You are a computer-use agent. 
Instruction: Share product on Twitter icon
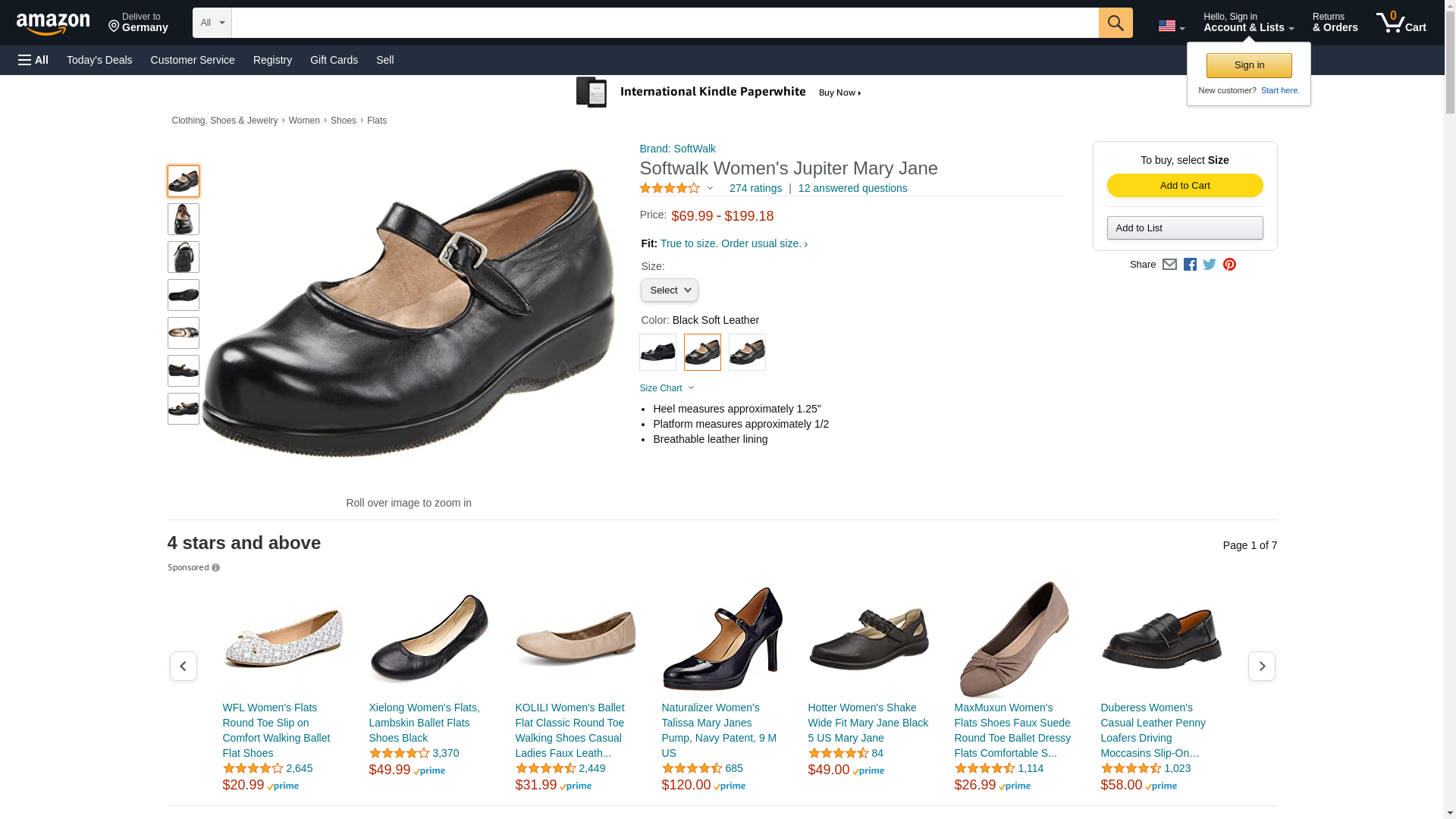point(1210,265)
